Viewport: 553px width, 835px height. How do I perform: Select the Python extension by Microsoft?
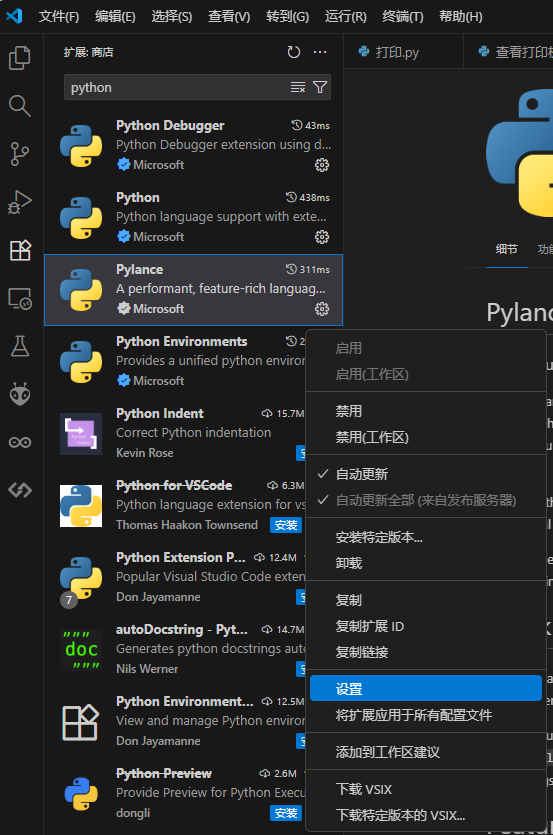pos(193,217)
